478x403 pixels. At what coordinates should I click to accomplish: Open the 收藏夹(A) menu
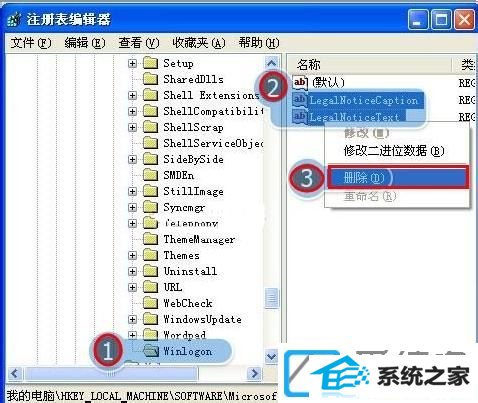(199, 43)
